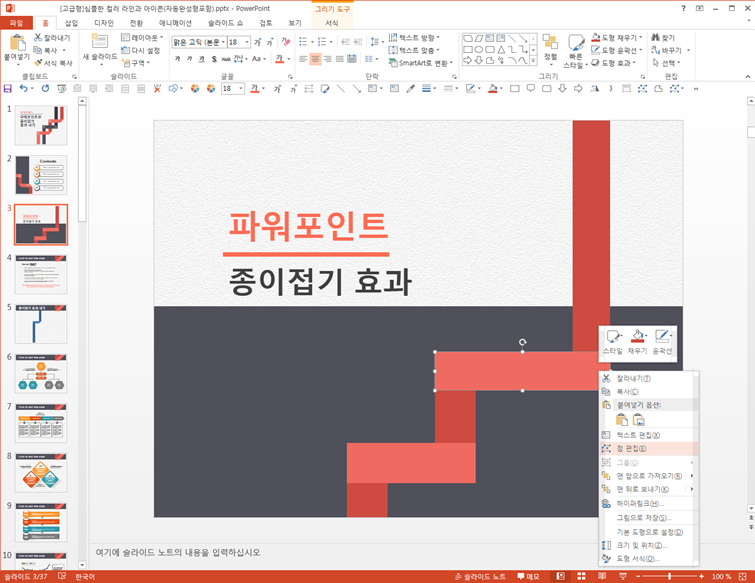Toggle slide notes (슬라이드 노트) in status bar
Viewport: 755px width, 583px height.
click(480, 576)
